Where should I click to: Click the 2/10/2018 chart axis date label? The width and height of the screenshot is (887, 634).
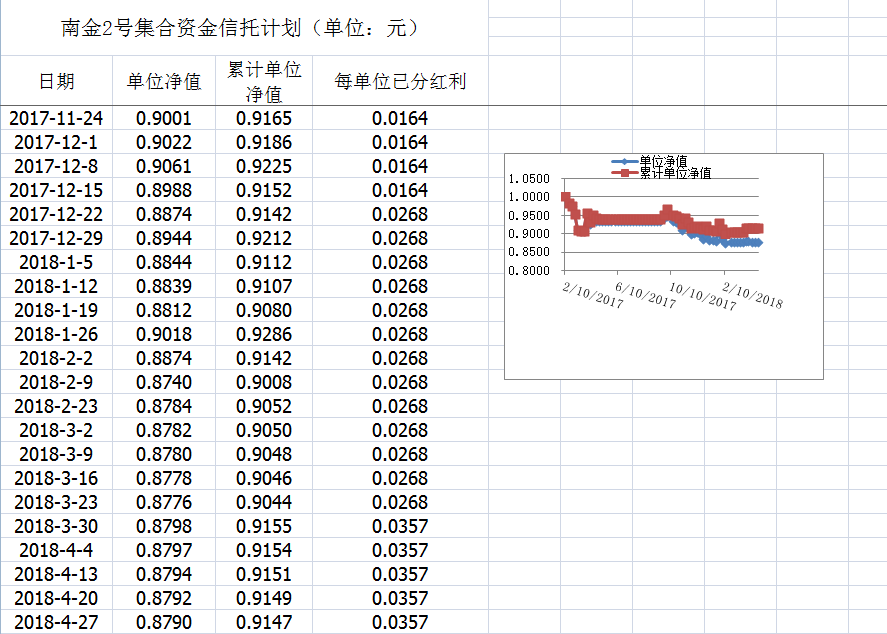coord(751,295)
